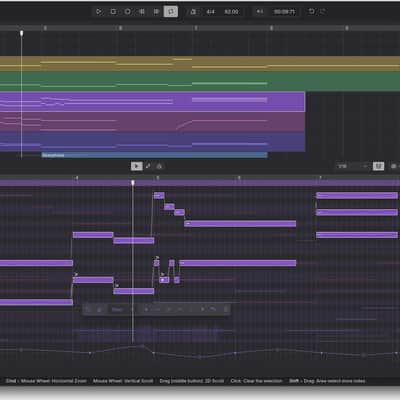Screen dimensions: 400x400
Task: Toggle the metronome icon beside 4/4
Action: [x=193, y=12]
